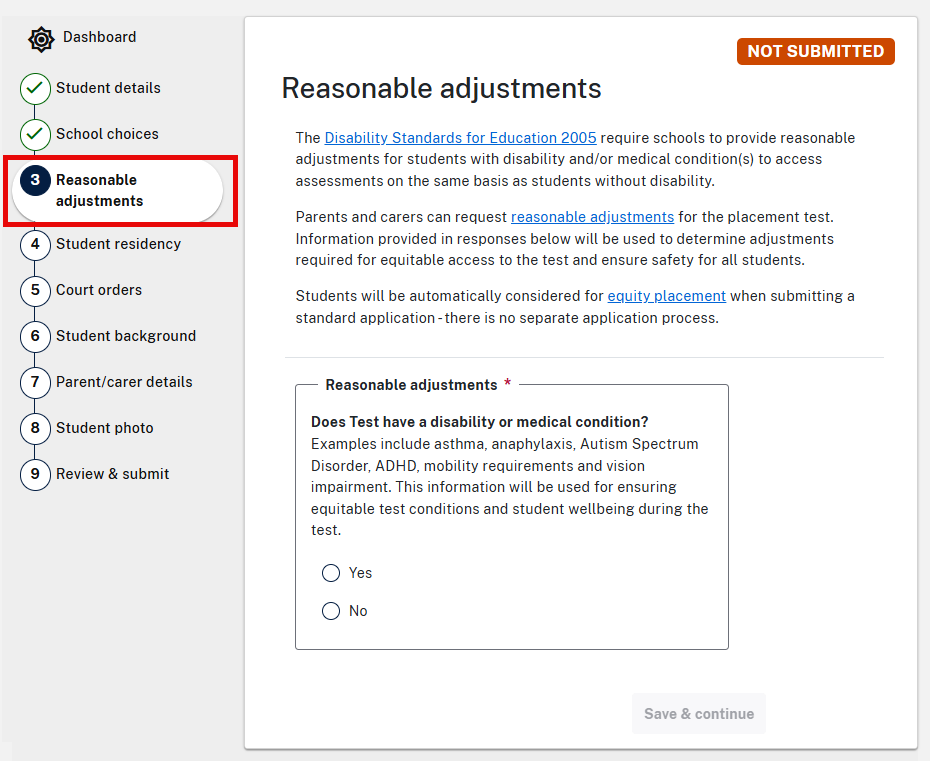Follow the reasonable adjustments hyperlink
Screen dimensions: 930x761
click(x=593, y=217)
